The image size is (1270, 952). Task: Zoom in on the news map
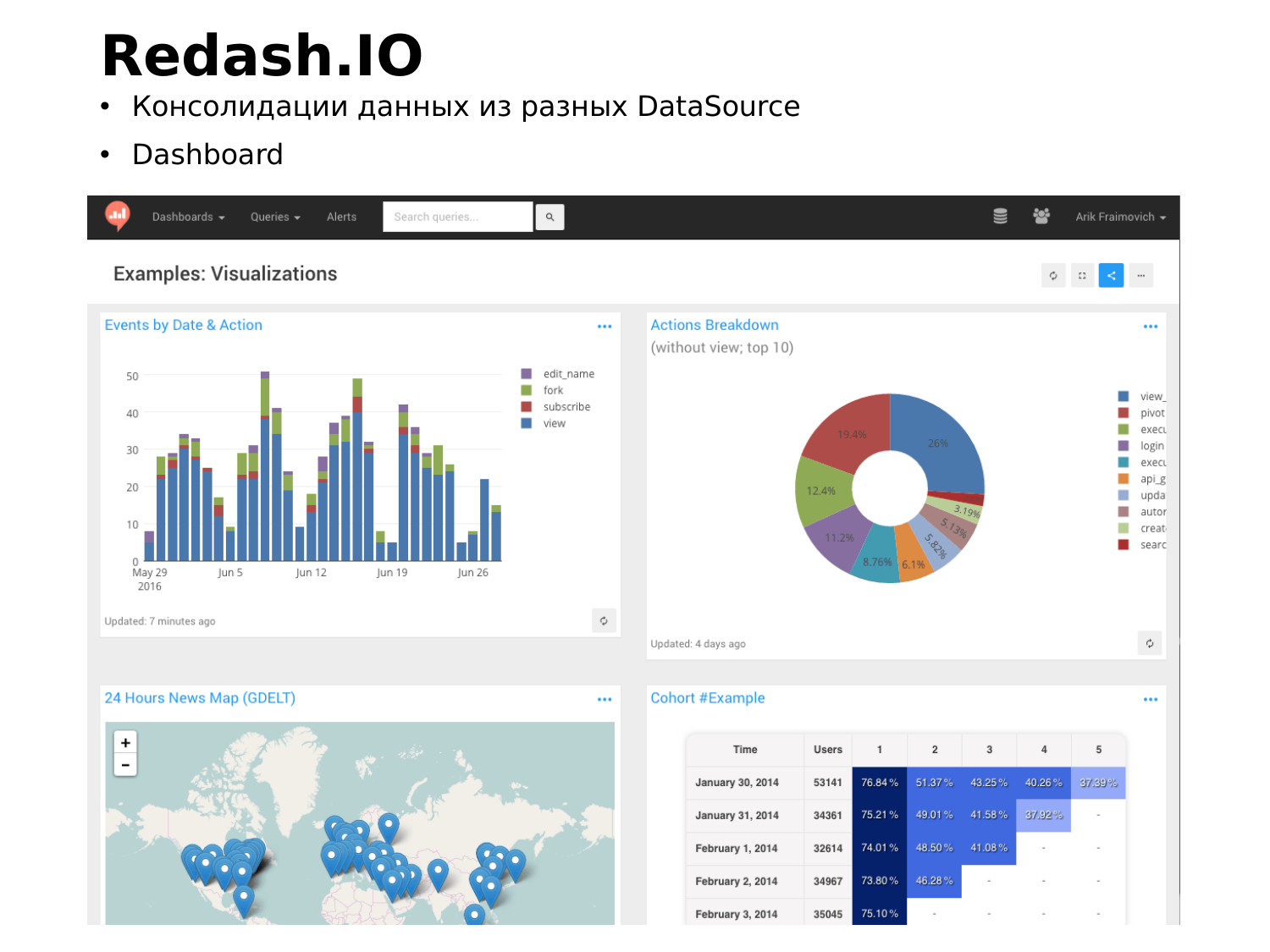click(125, 743)
